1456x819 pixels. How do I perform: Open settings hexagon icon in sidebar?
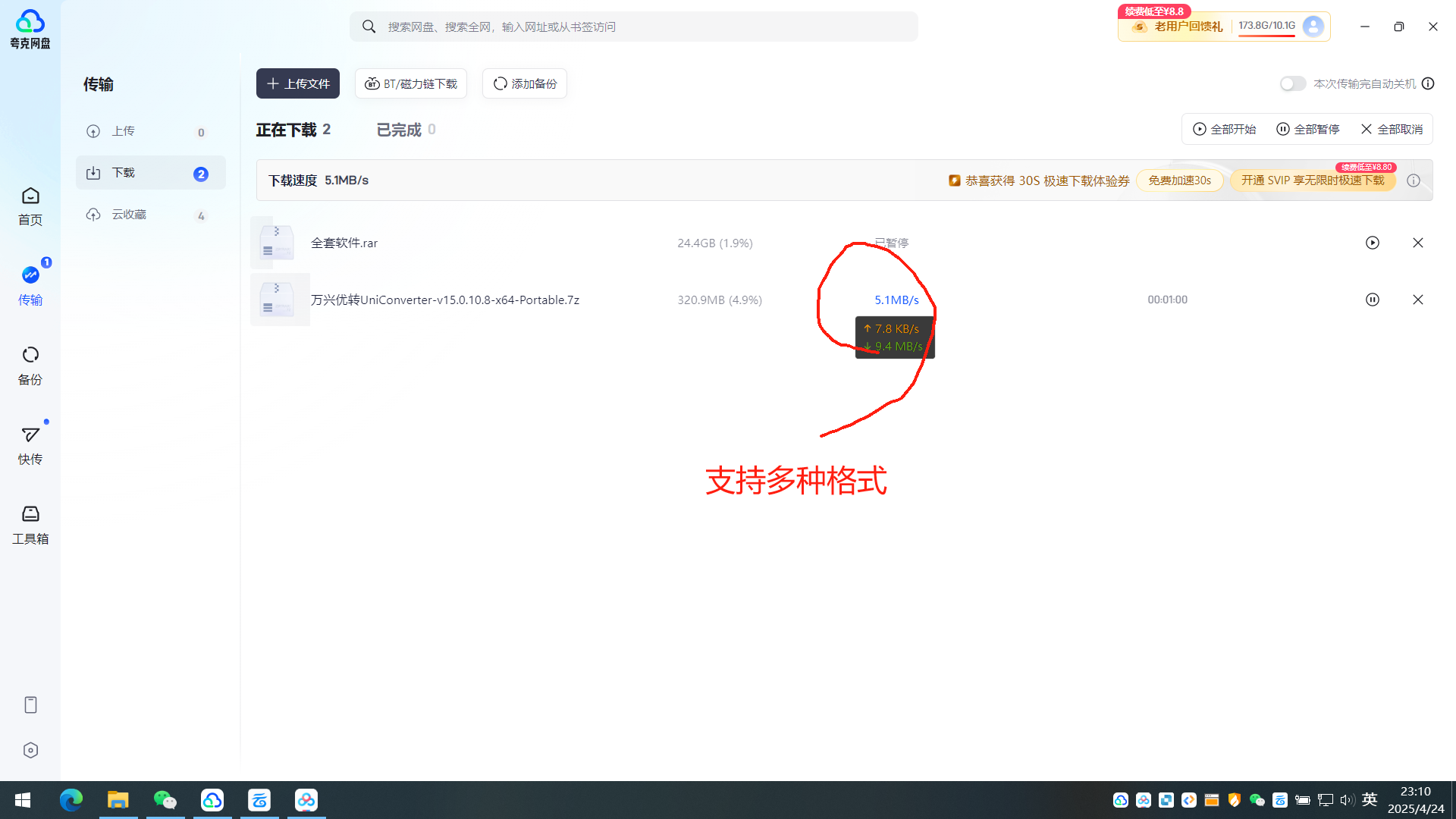coord(30,750)
